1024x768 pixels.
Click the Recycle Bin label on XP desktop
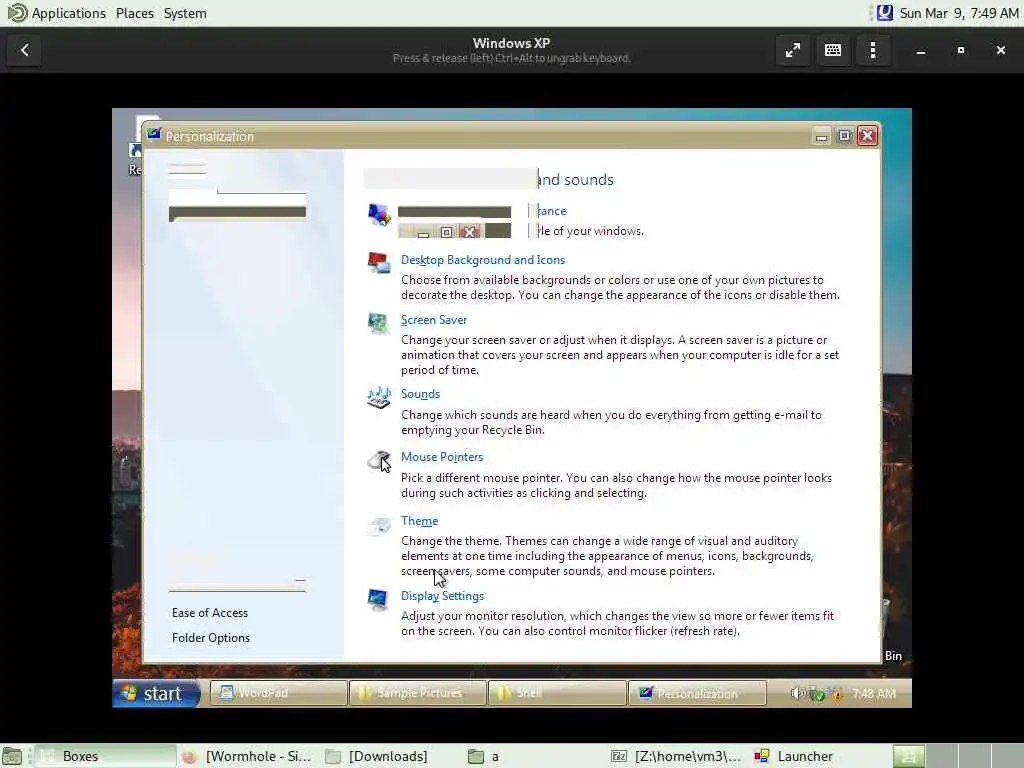[893, 656]
